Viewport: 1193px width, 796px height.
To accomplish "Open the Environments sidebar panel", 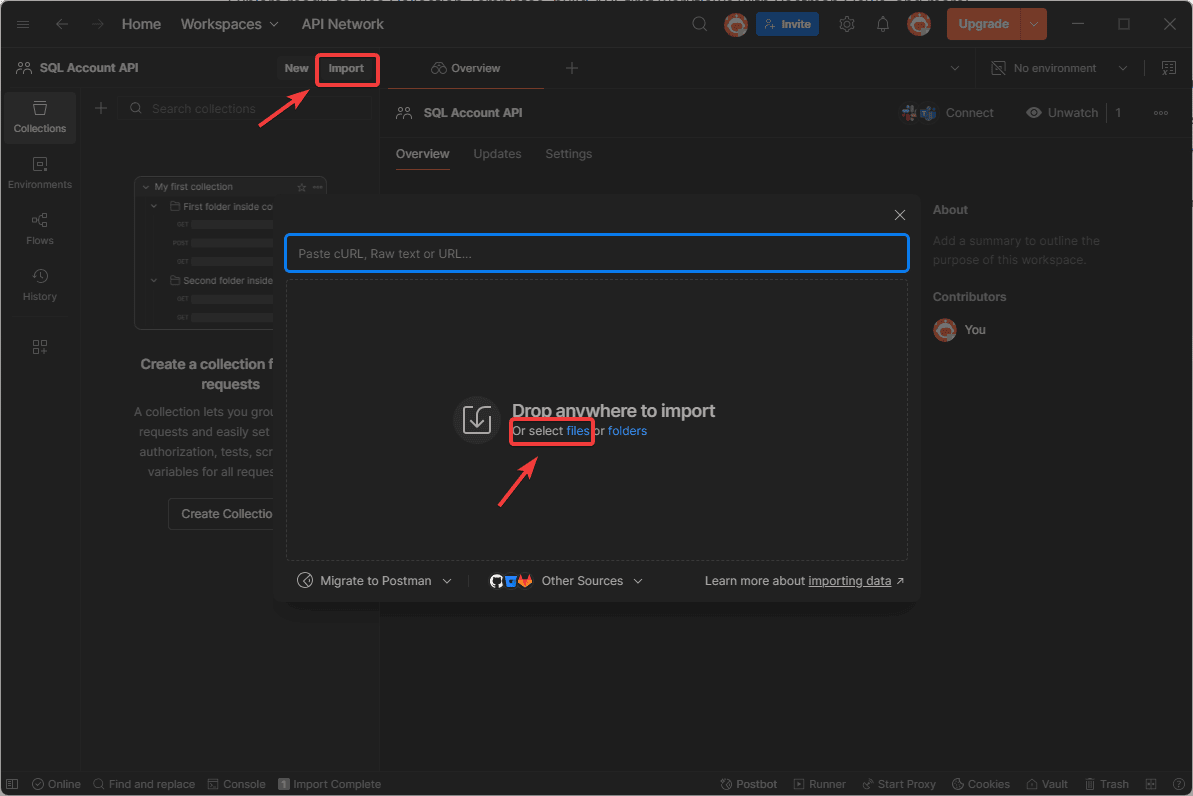I will (x=40, y=173).
